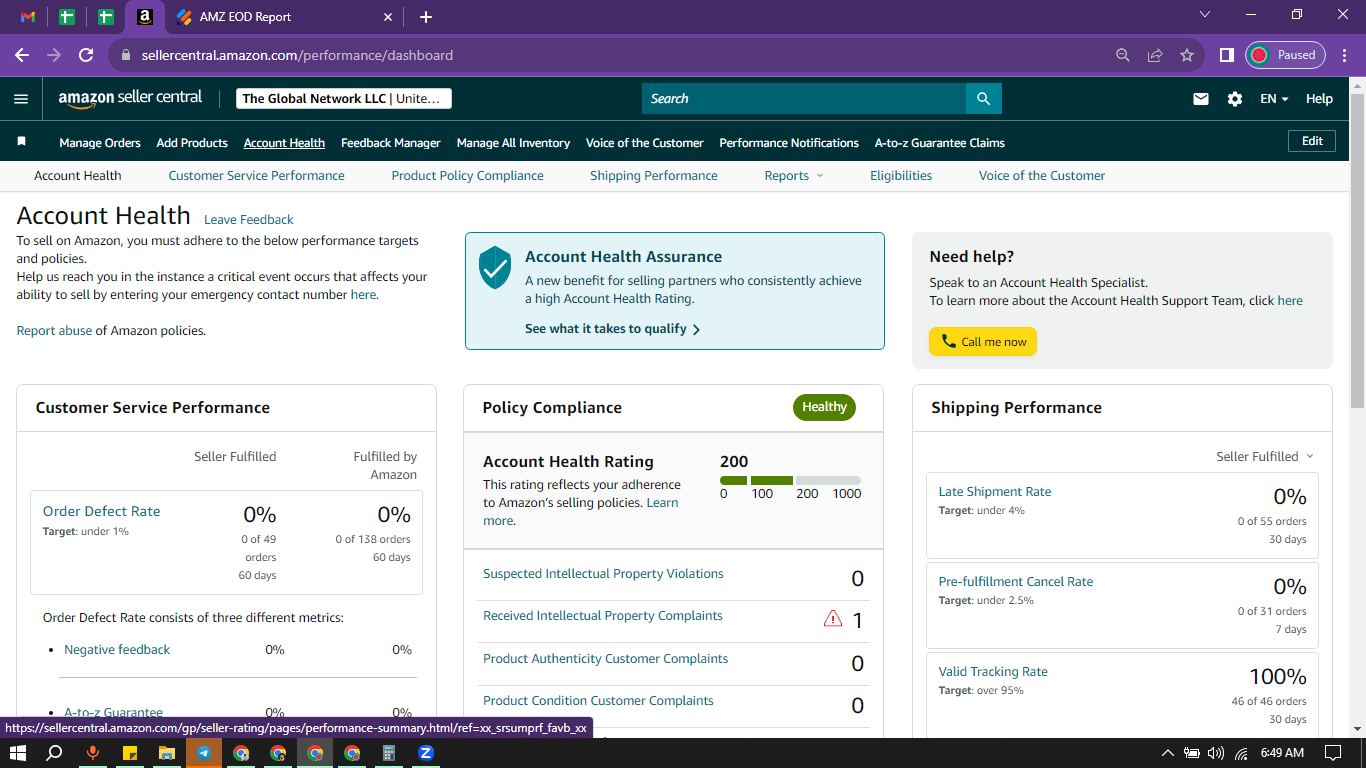Click the browser address bar URL
This screenshot has height=768, width=1366.
297,56
